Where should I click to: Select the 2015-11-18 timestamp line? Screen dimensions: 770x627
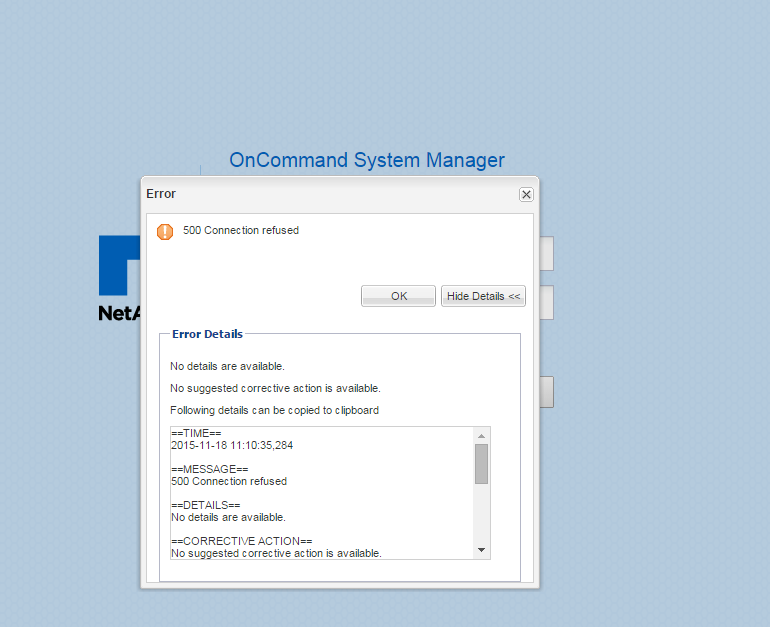coord(232,446)
